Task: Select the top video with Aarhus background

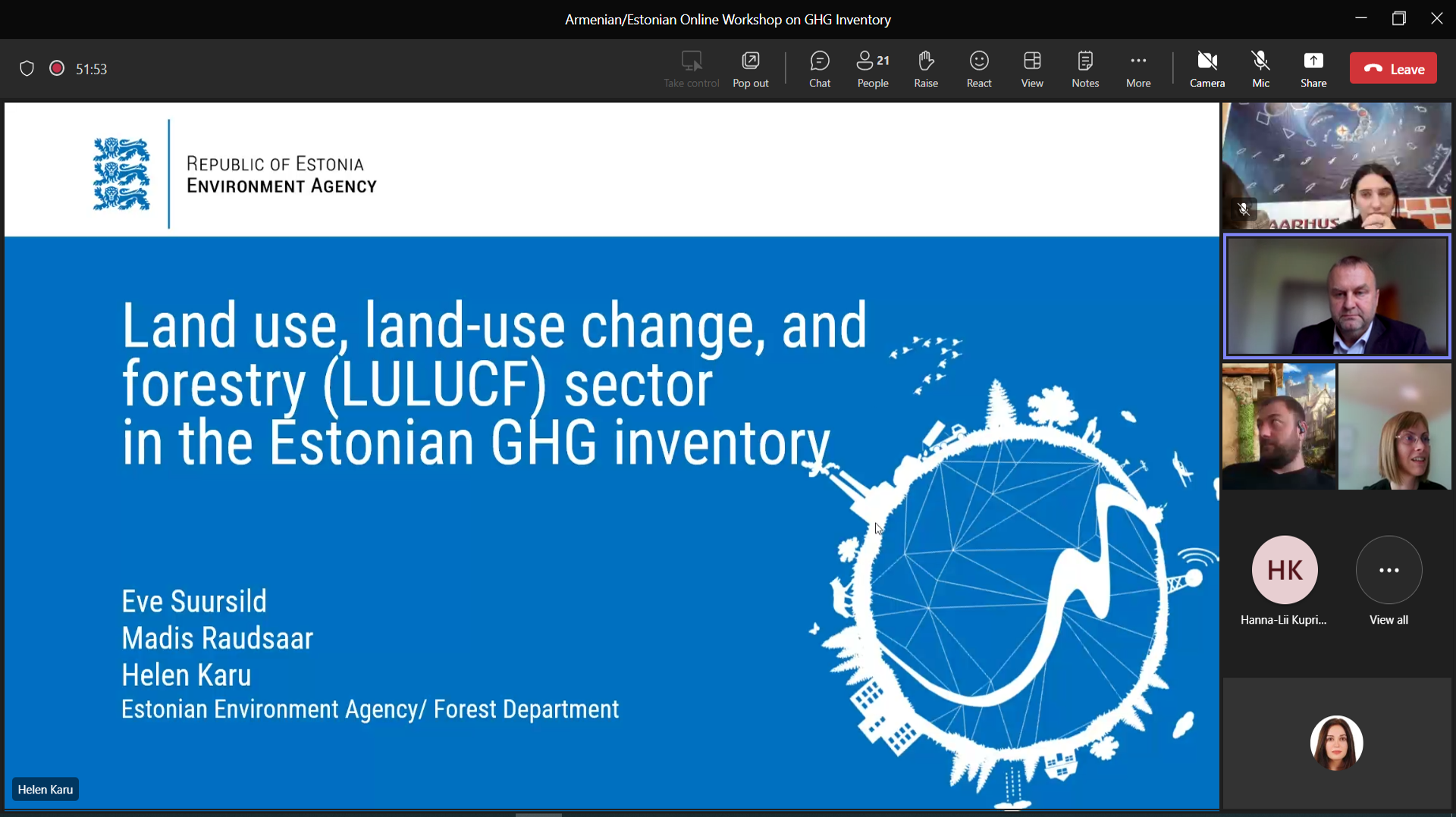Action: pyautogui.click(x=1336, y=167)
